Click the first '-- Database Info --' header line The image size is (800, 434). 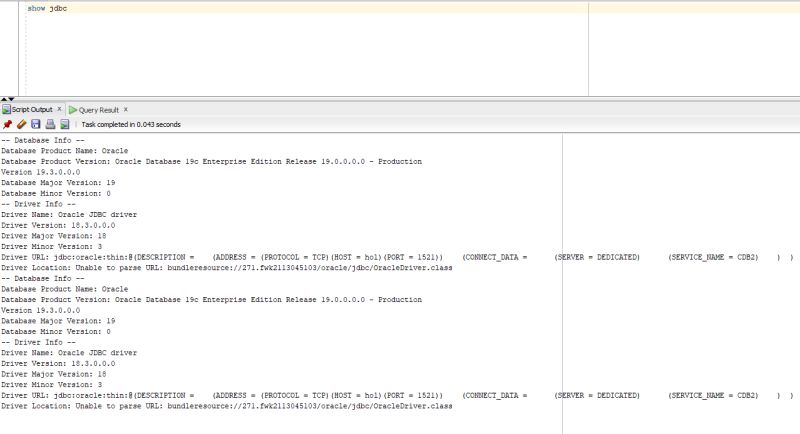43,140
